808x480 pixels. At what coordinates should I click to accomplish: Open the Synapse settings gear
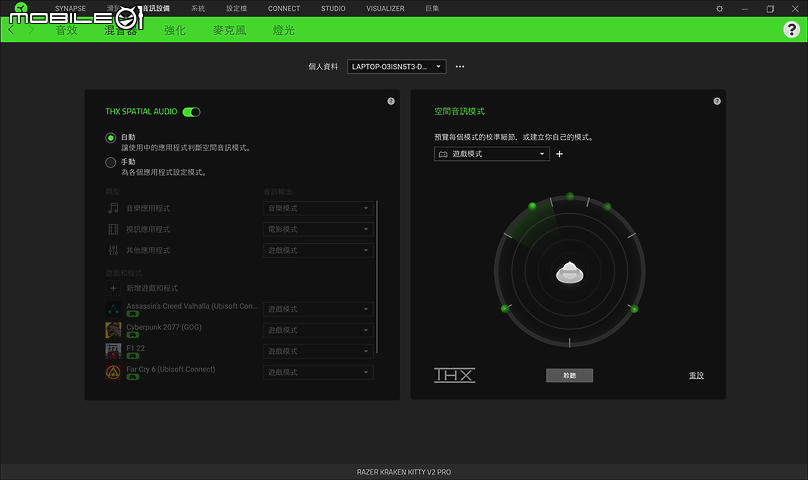(x=719, y=9)
